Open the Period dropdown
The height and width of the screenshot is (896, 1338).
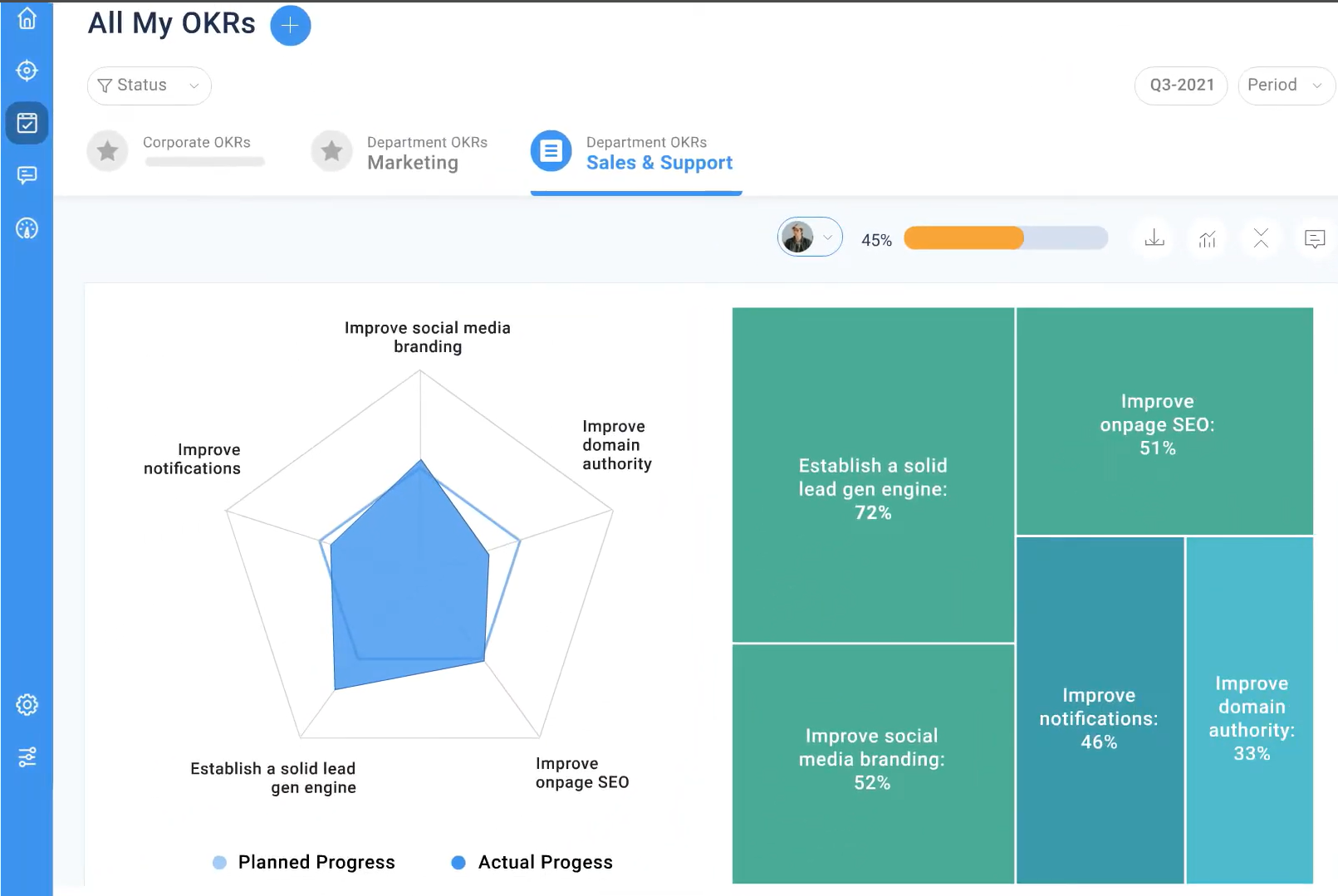(1285, 86)
